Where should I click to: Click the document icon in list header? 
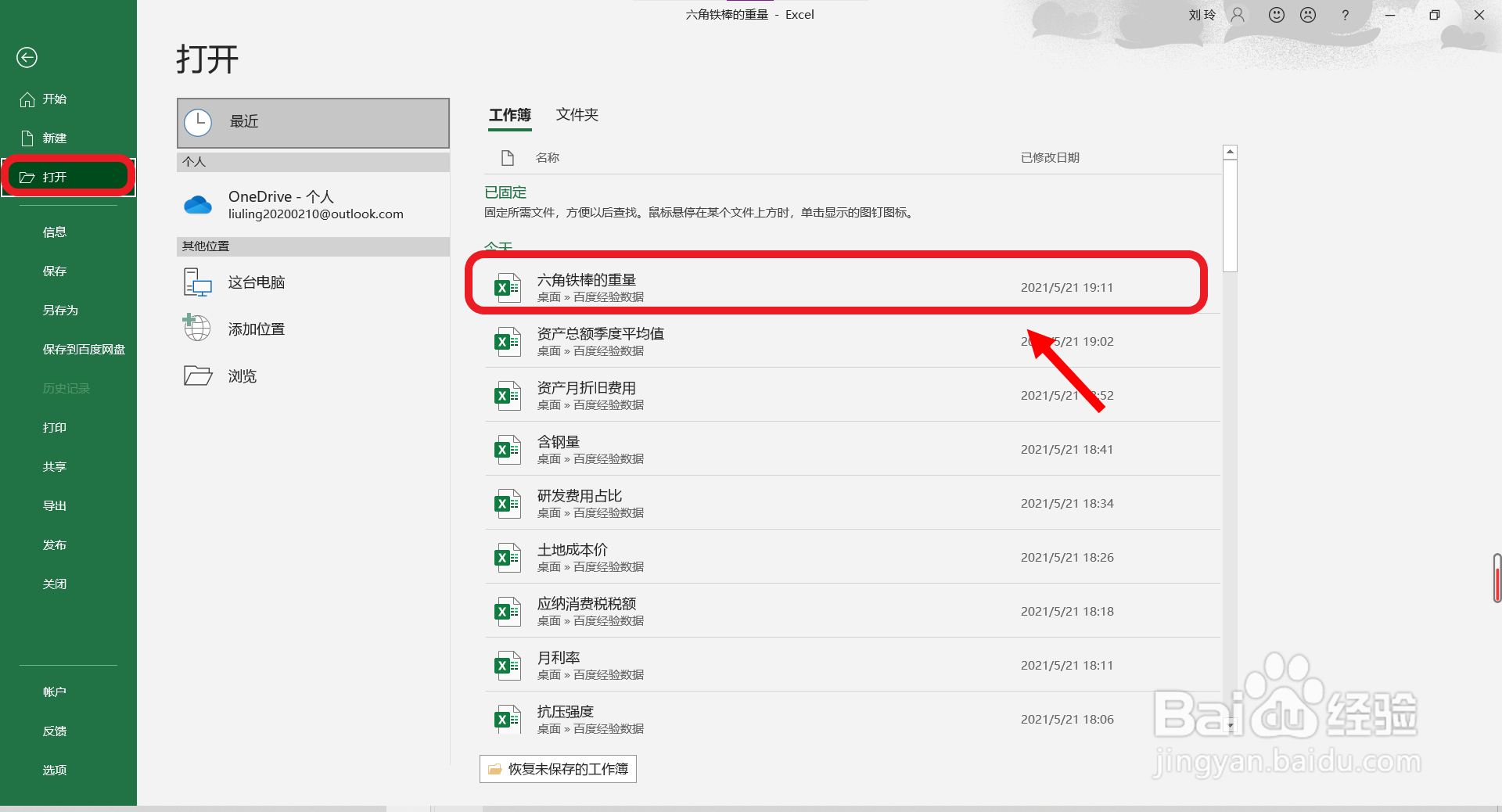click(x=507, y=158)
